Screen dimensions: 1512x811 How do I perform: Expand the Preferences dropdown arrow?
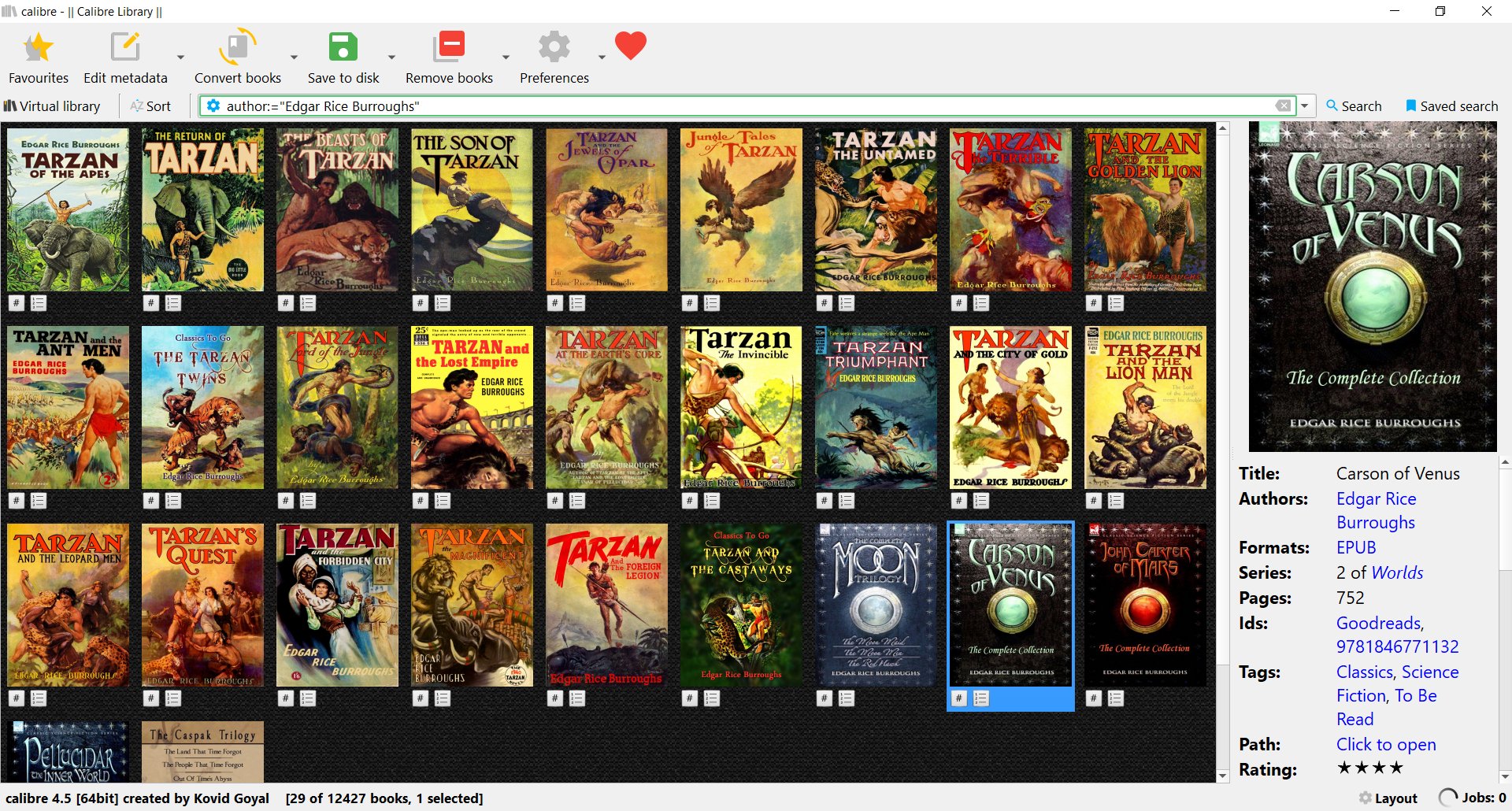click(602, 57)
